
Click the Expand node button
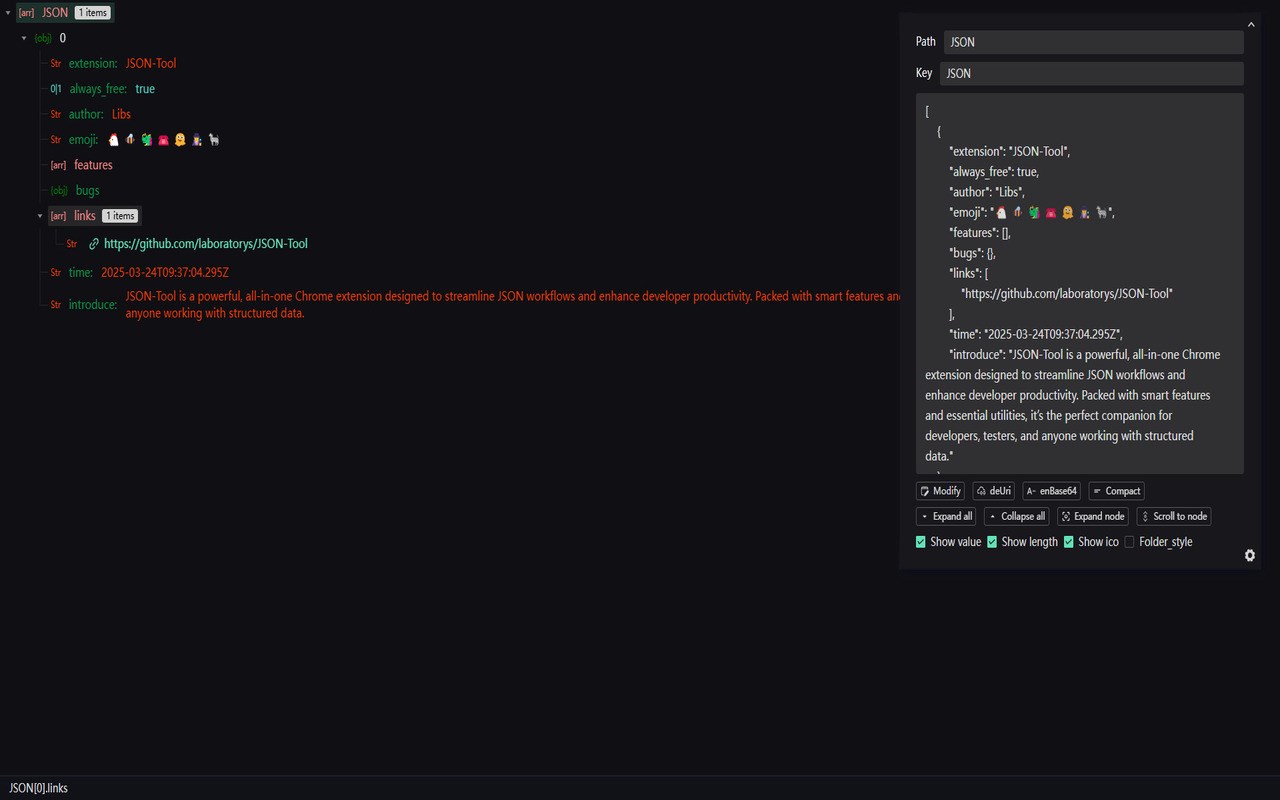point(1093,517)
